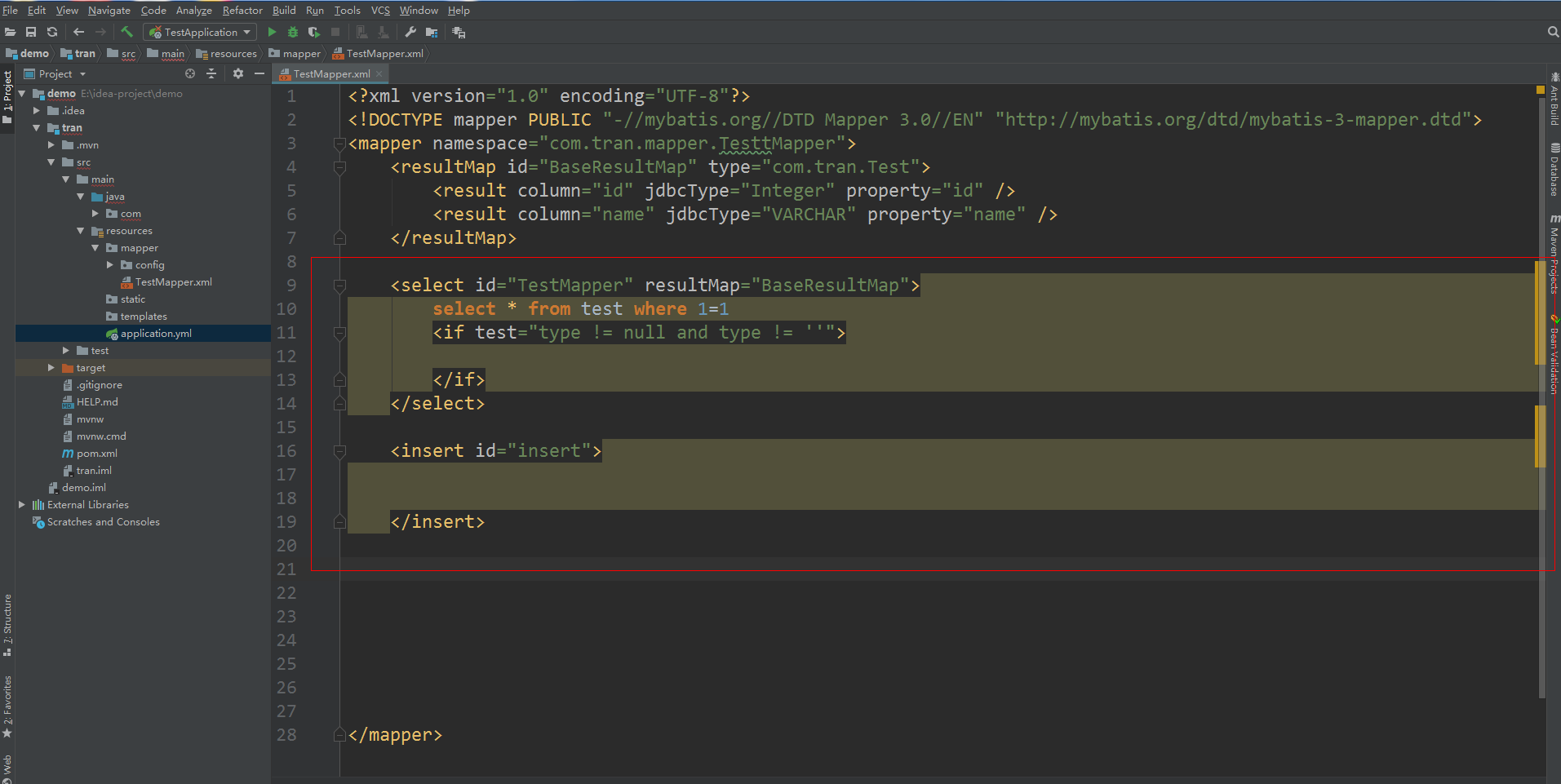This screenshot has width=1561, height=784.
Task: Collapse the tran module node
Action: [37, 128]
